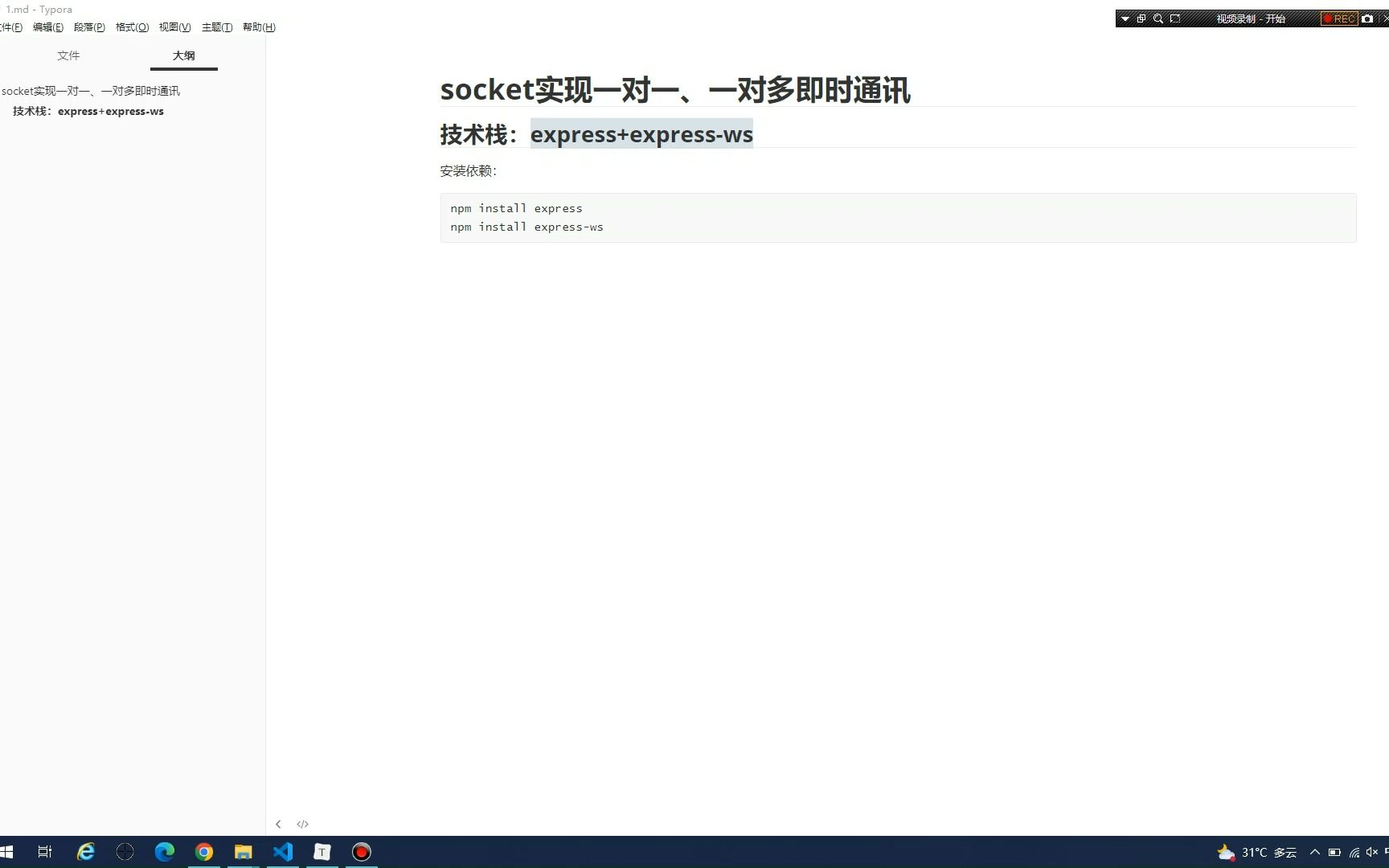Switch to Visual Studio Code in taskbar
1389x868 pixels.
click(282, 852)
